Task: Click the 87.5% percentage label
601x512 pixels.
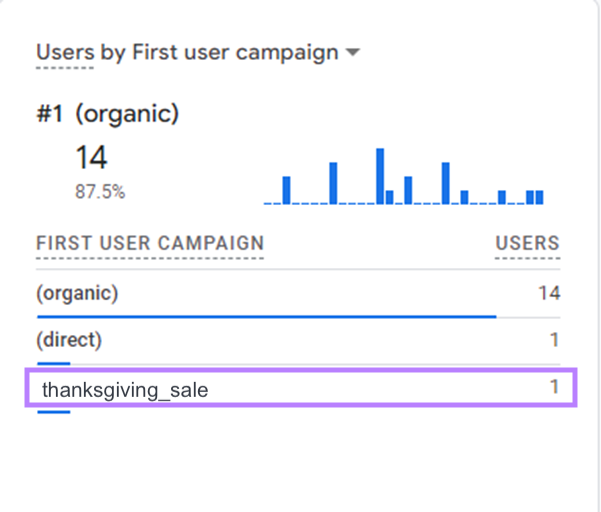Action: pyautogui.click(x=100, y=191)
